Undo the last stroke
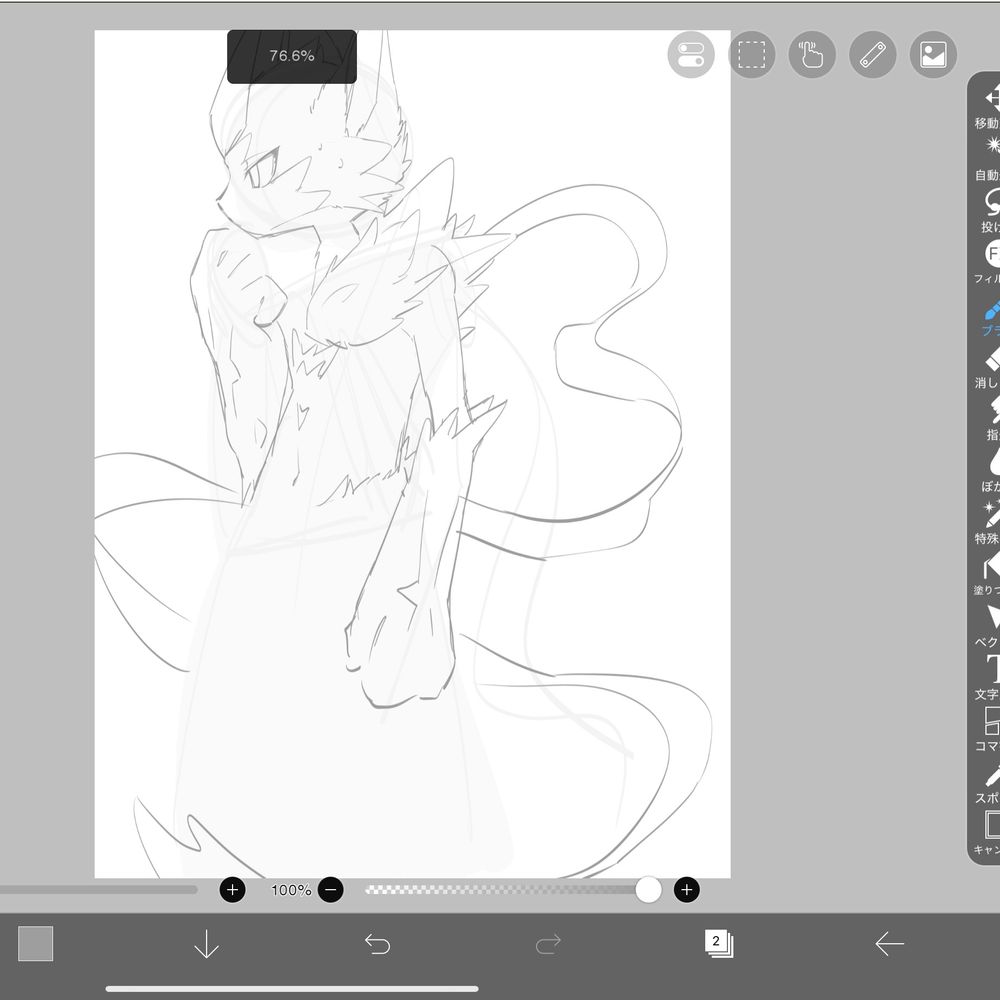This screenshot has height=1000, width=1000. (x=377, y=943)
